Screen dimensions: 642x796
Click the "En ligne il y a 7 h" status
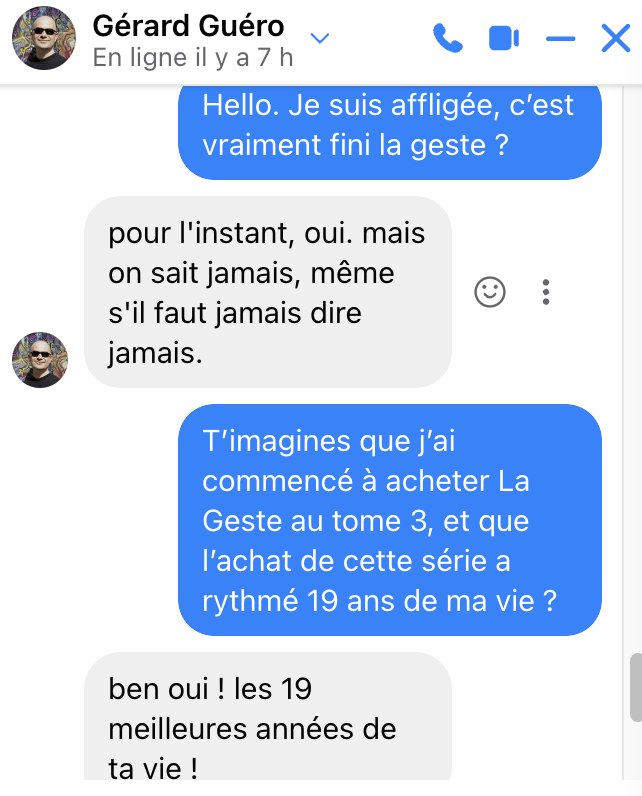[x=192, y=57]
